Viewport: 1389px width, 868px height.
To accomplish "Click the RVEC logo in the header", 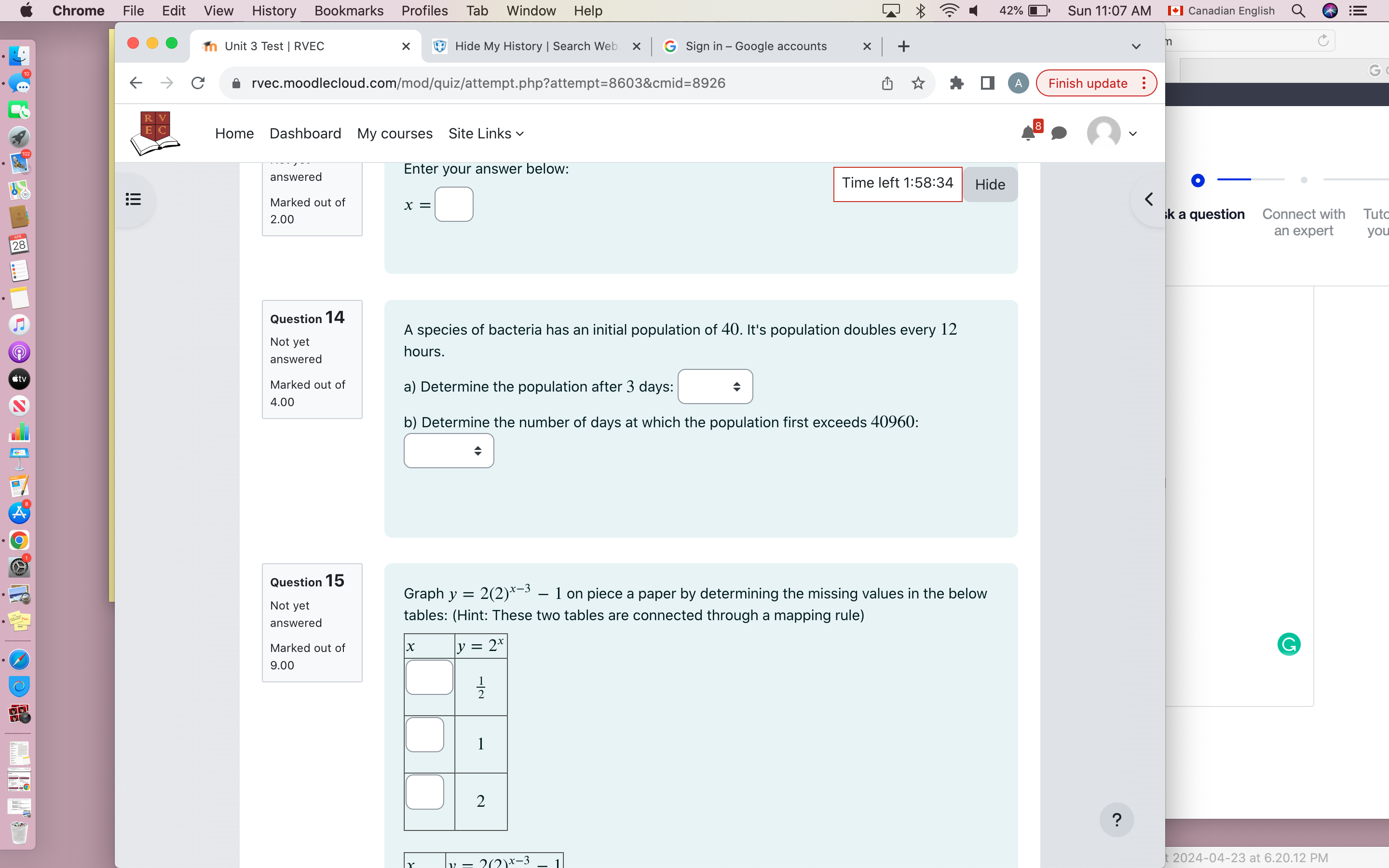I will coord(154,133).
